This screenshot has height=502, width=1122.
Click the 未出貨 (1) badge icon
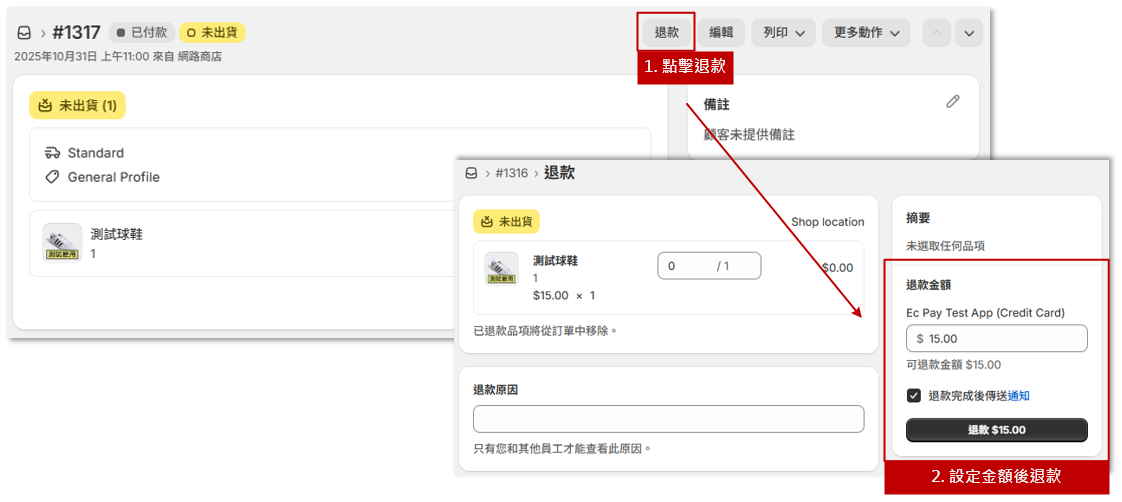[45, 105]
